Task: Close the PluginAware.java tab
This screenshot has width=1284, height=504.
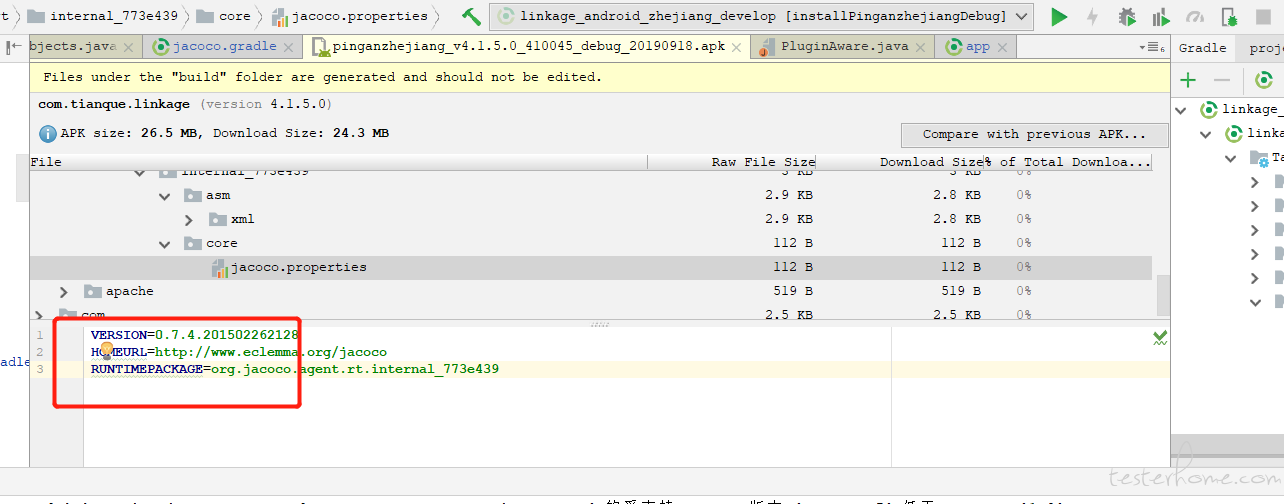Action: [x=921, y=47]
